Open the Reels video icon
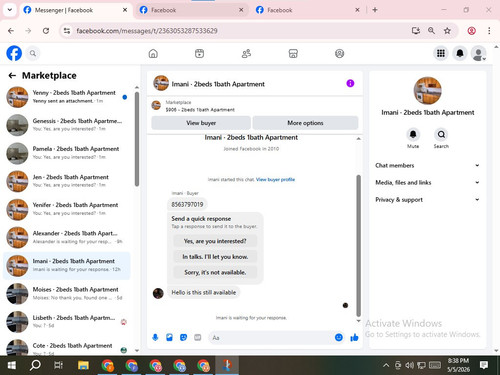 (x=199, y=53)
